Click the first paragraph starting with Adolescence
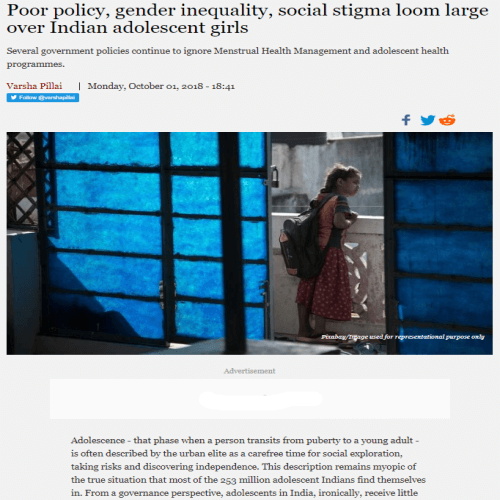Viewport: 500px width, 500px height. pyautogui.click(x=248, y=467)
